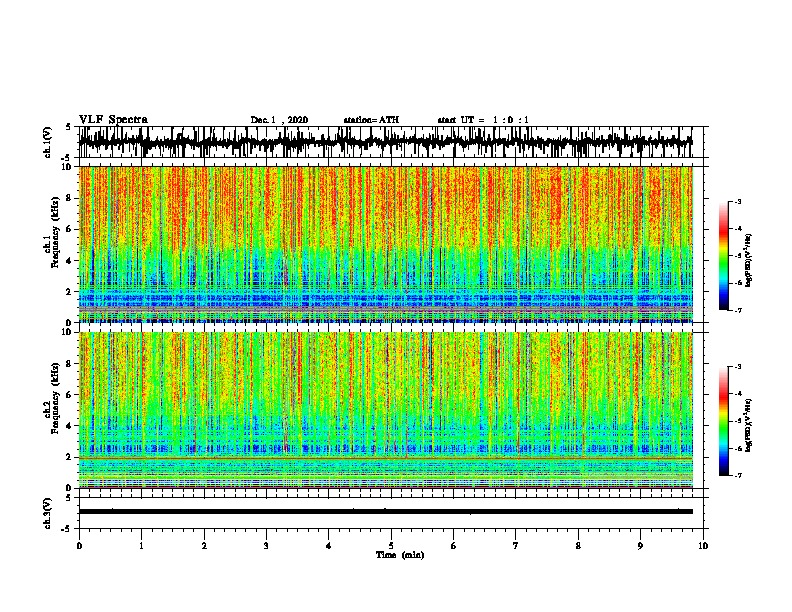The image size is (792, 612).
Task: Click the color scale bar beside ch.2 spectrogram
Action: click(x=724, y=421)
